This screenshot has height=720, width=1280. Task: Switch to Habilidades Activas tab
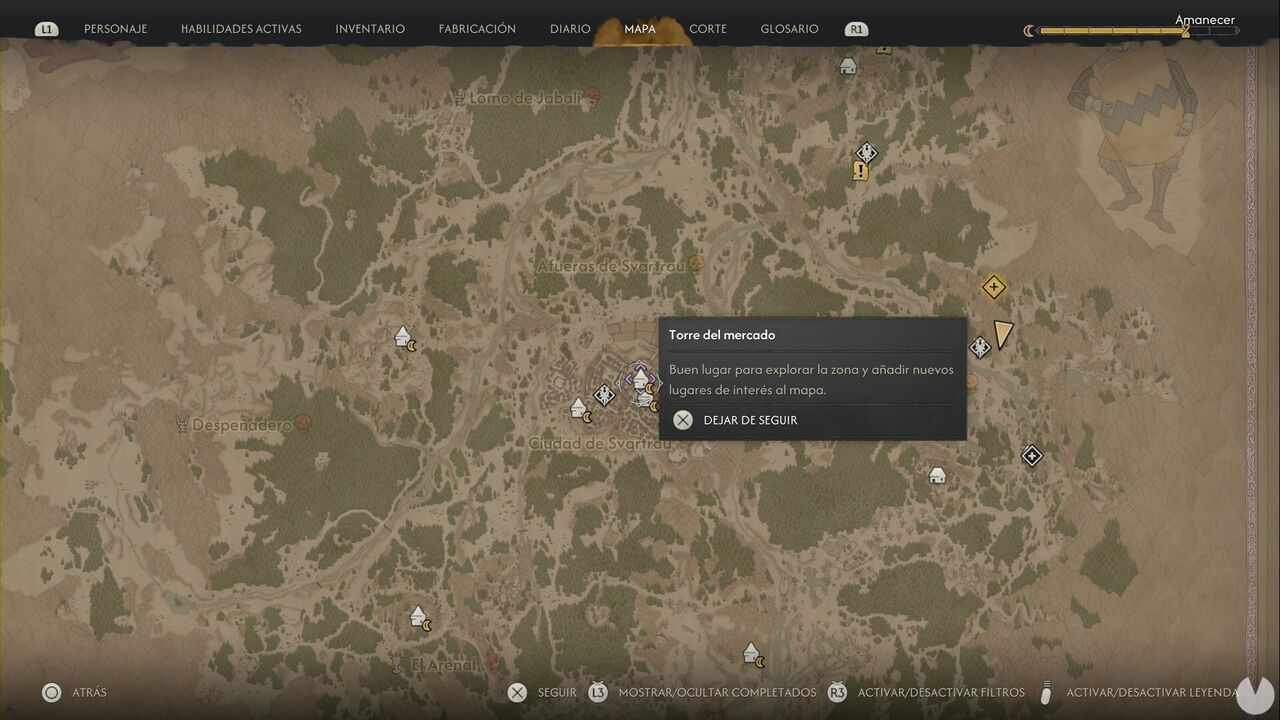(x=241, y=29)
